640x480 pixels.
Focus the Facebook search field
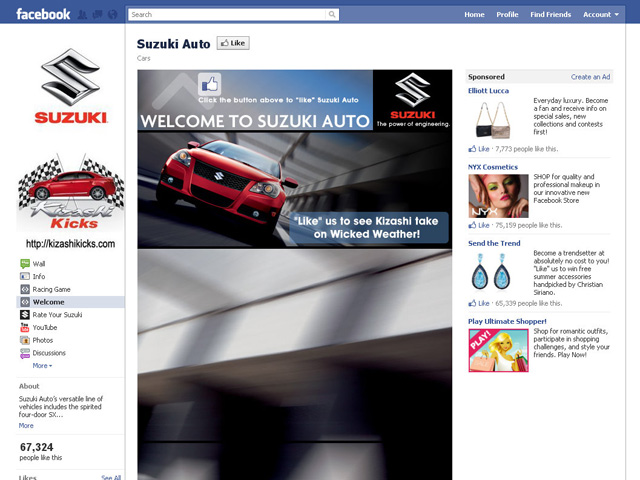(x=227, y=15)
